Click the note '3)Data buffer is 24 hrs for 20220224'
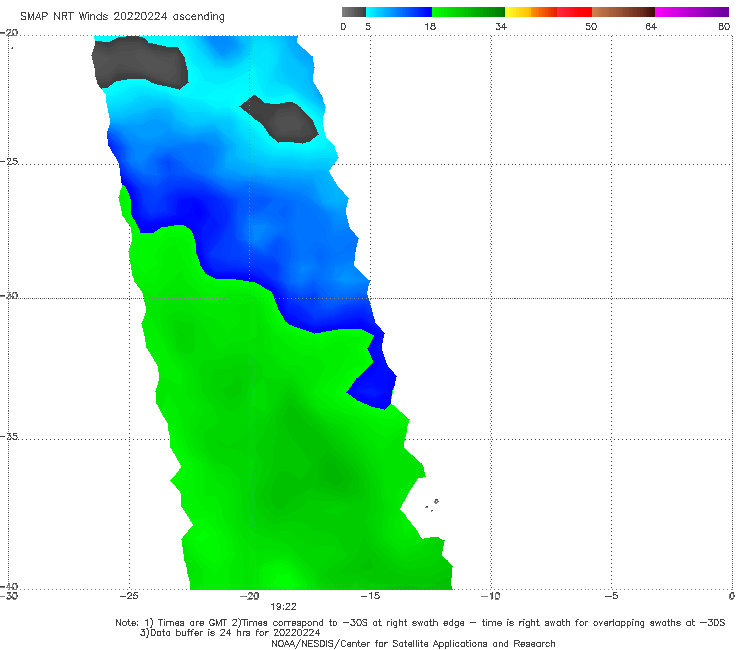Viewport: 740px width, 650px height. point(230,633)
